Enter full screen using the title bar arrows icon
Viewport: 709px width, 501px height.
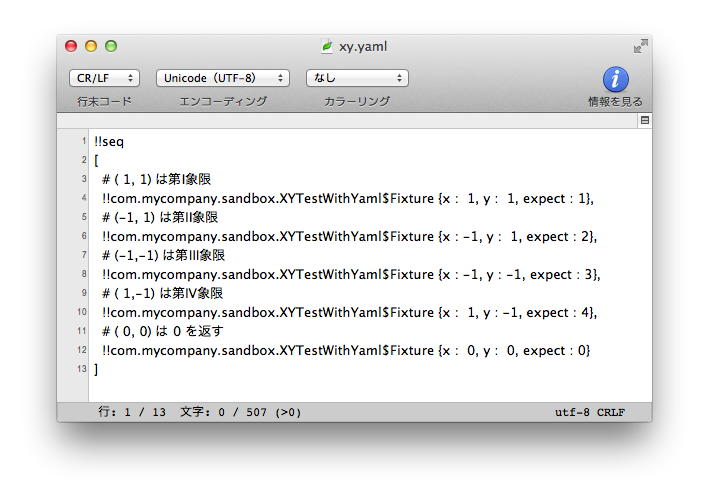coord(640,46)
